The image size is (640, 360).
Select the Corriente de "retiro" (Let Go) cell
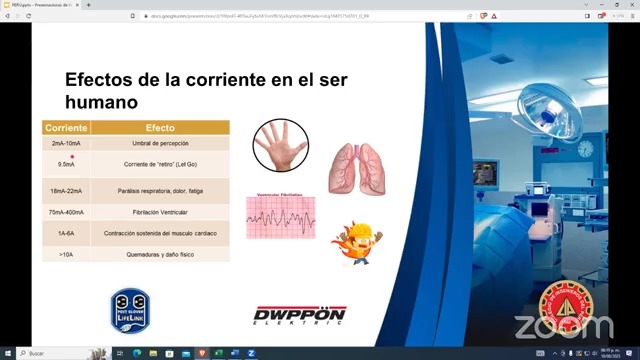160,164
